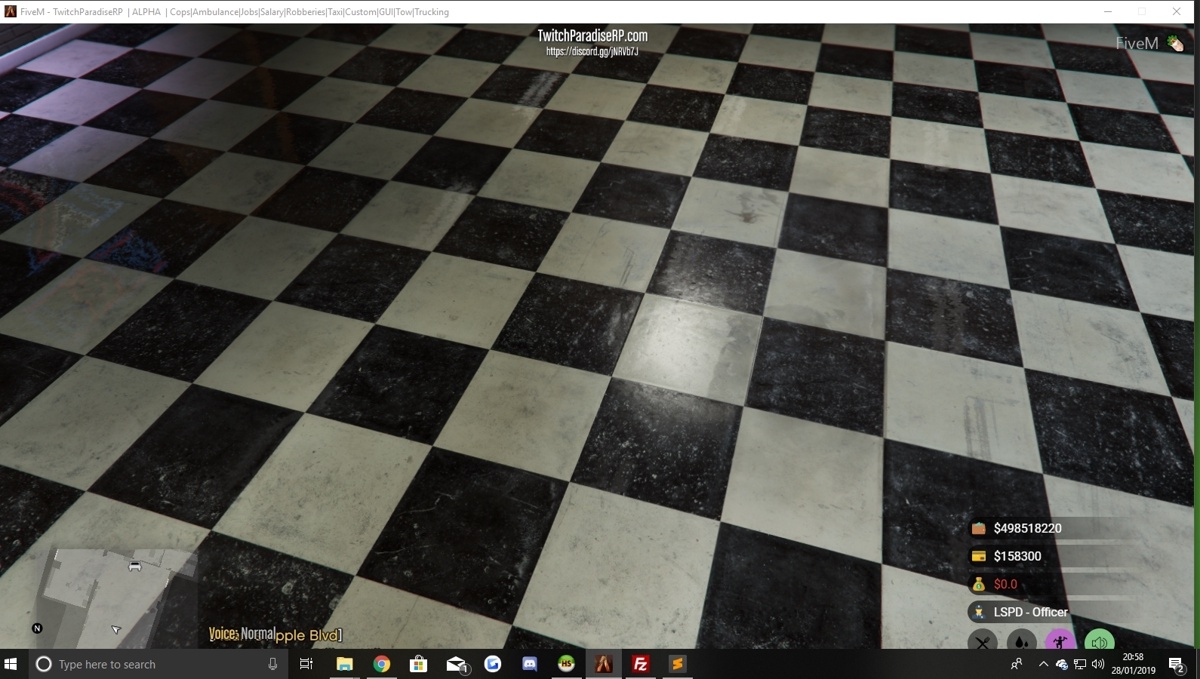This screenshot has height=679, width=1200.
Task: Click the hunger fork-and-knife status icon
Action: click(984, 641)
